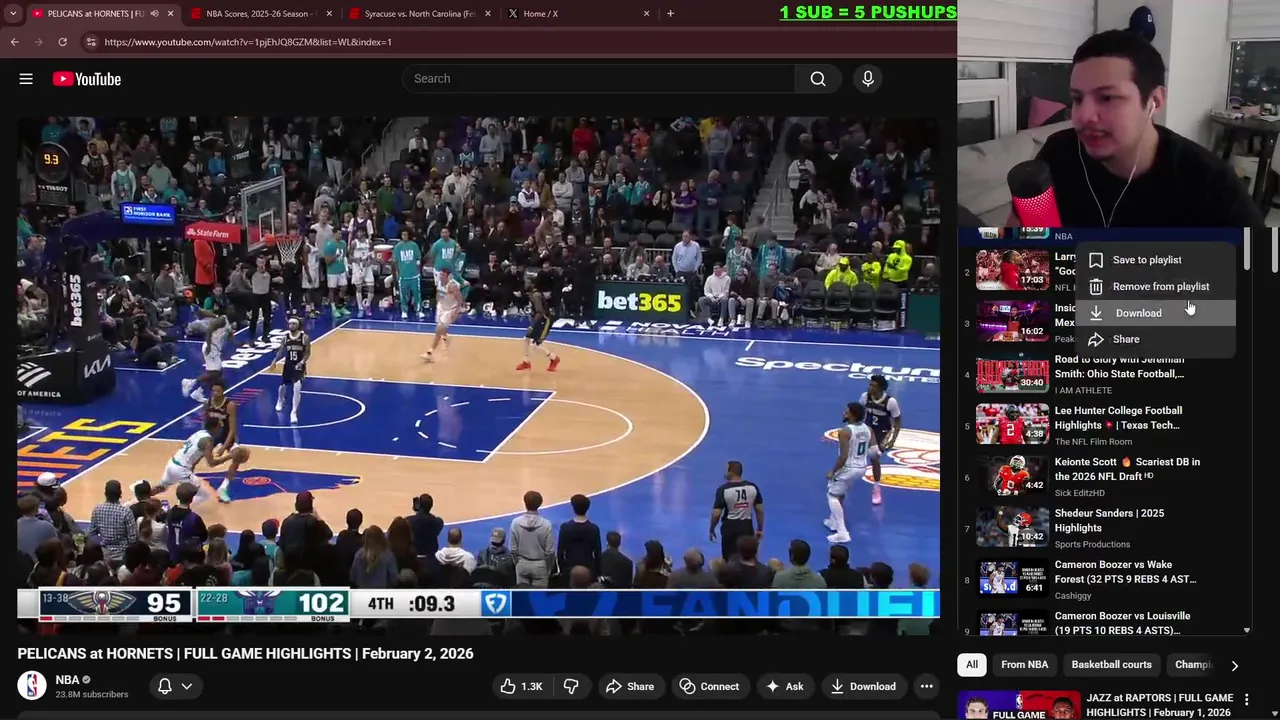Reload the page with the refresh icon
This screenshot has height=720, width=1280.
point(62,42)
